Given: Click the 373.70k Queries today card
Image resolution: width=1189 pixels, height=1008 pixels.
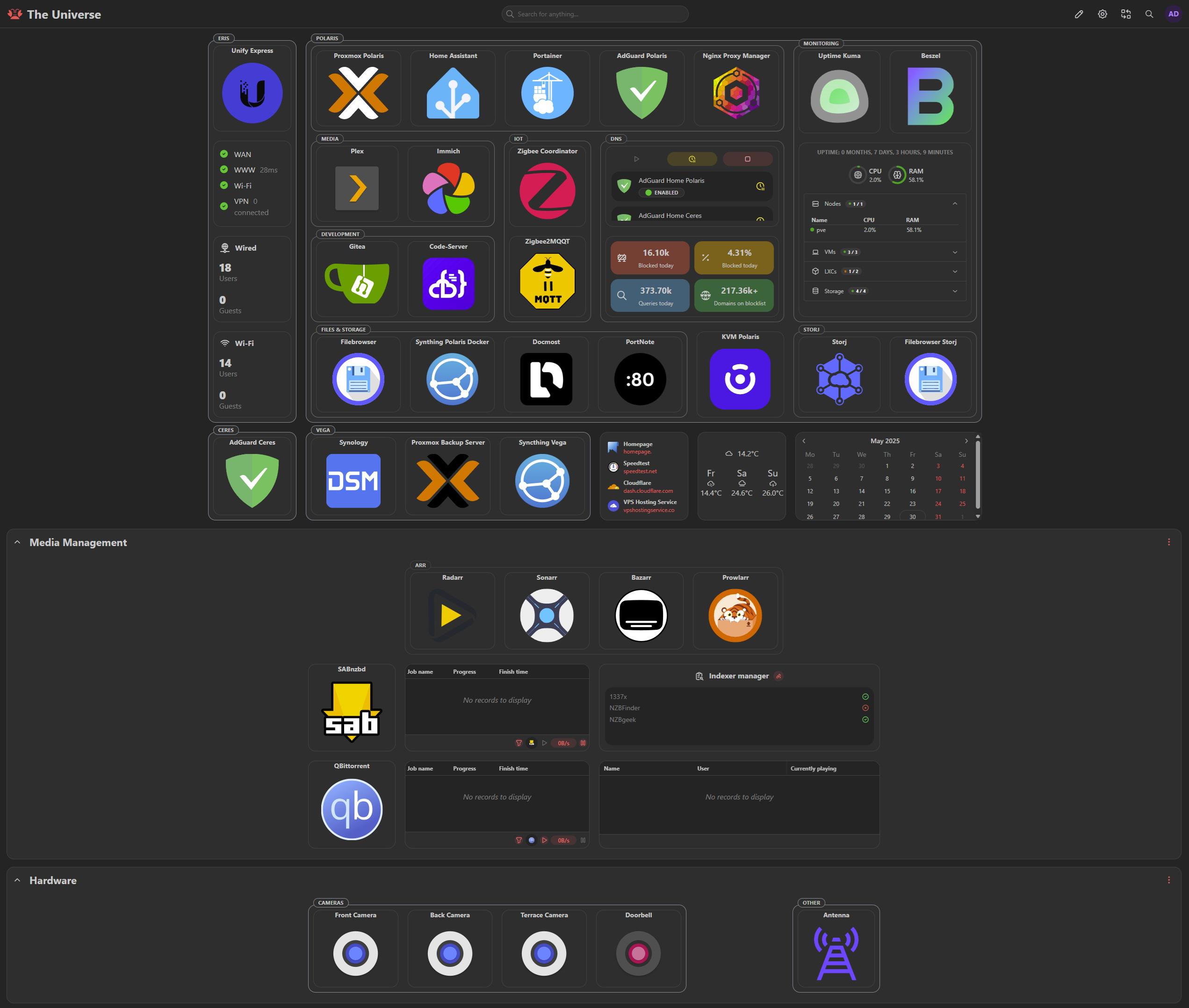Looking at the screenshot, I should pos(649,295).
